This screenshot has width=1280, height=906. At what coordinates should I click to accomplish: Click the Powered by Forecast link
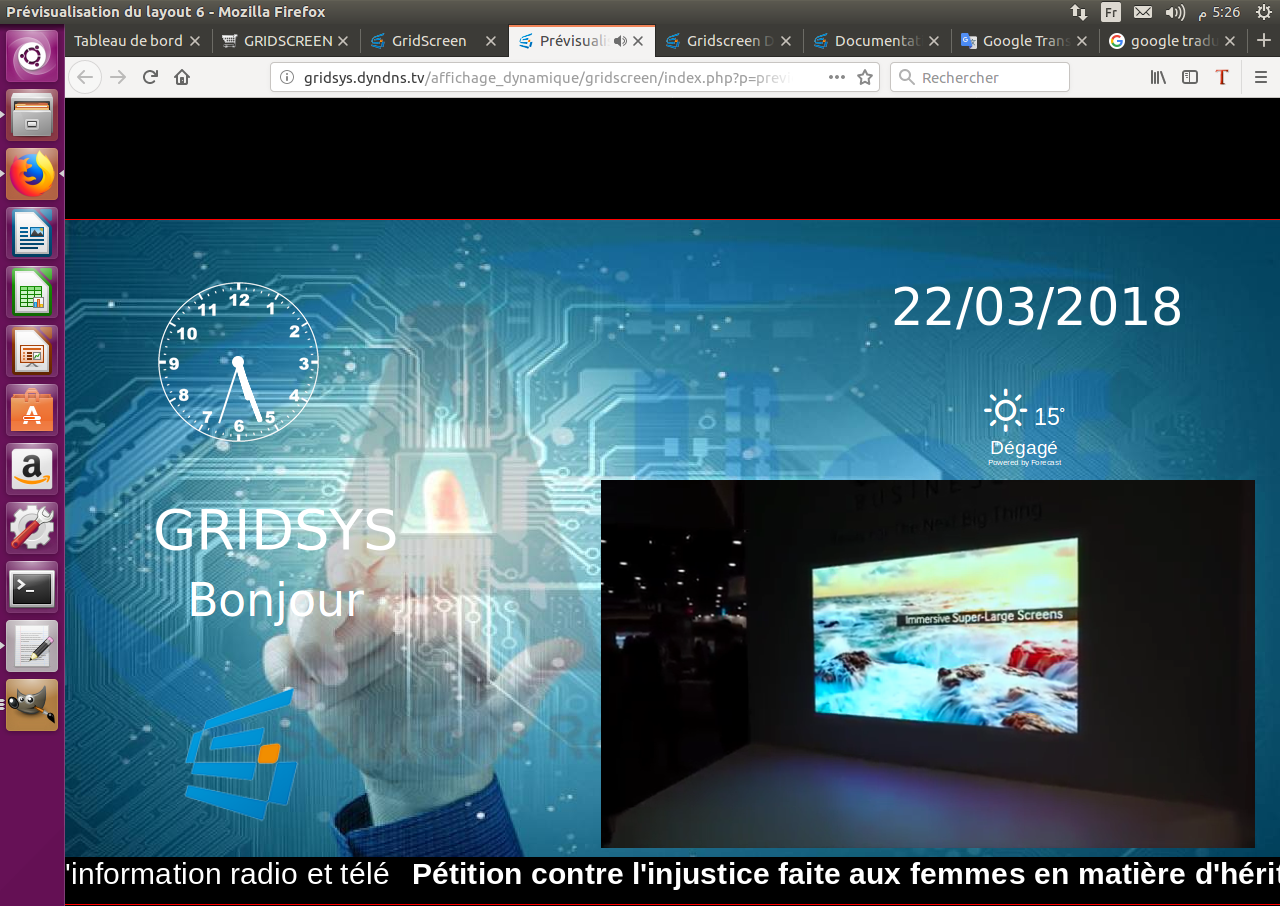coord(1024,463)
